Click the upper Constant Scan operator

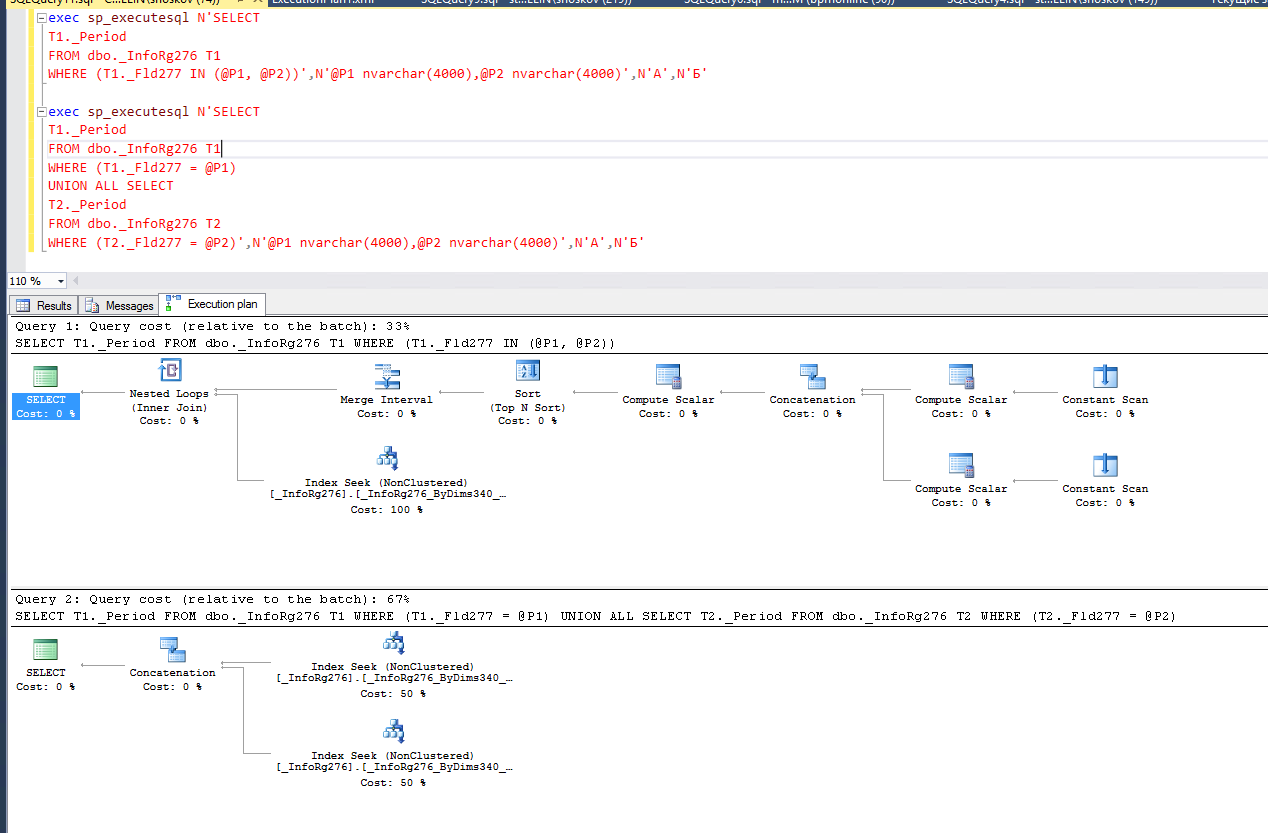[x=1105, y=391]
